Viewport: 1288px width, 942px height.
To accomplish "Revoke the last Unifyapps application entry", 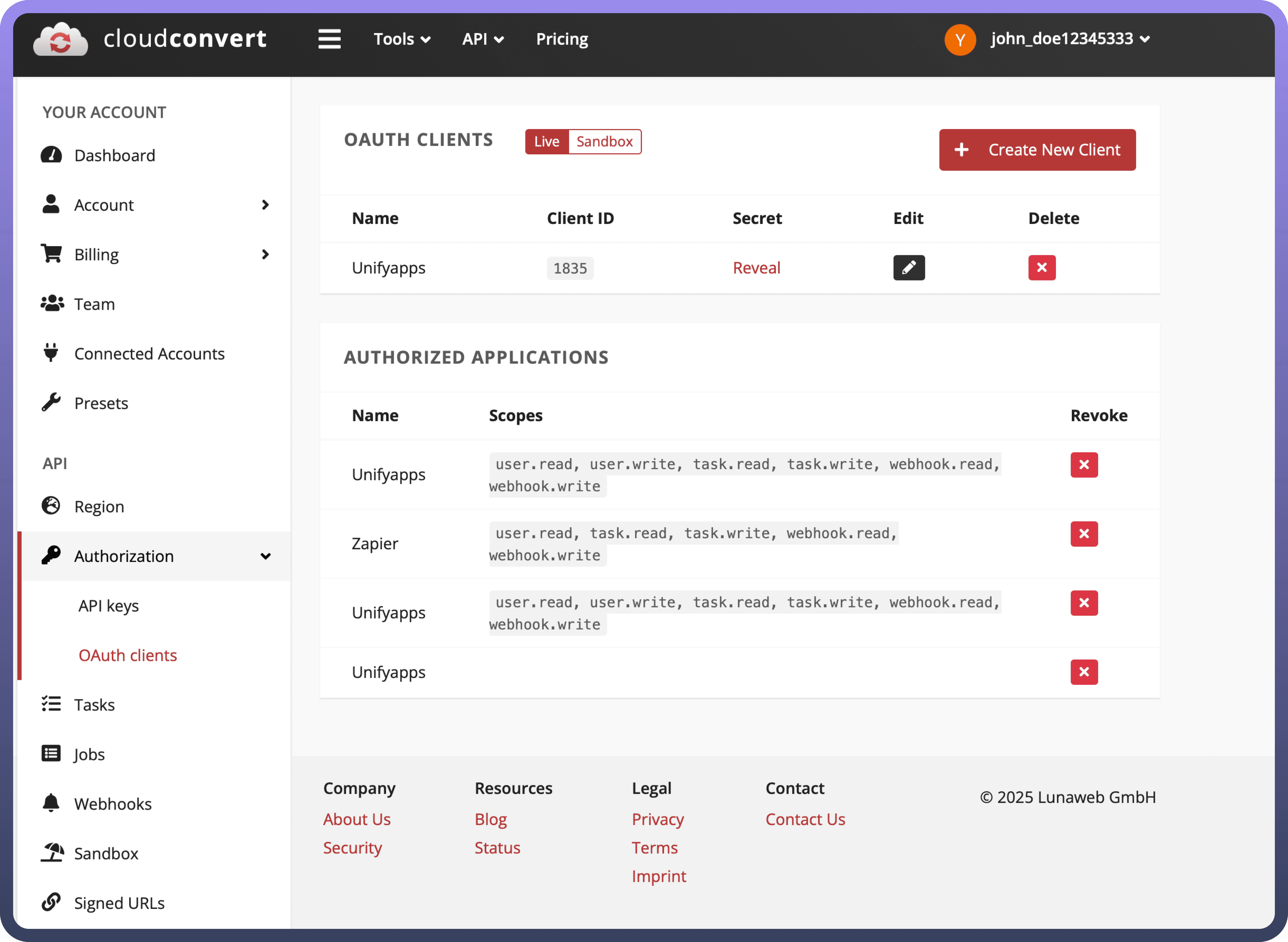I will 1084,672.
